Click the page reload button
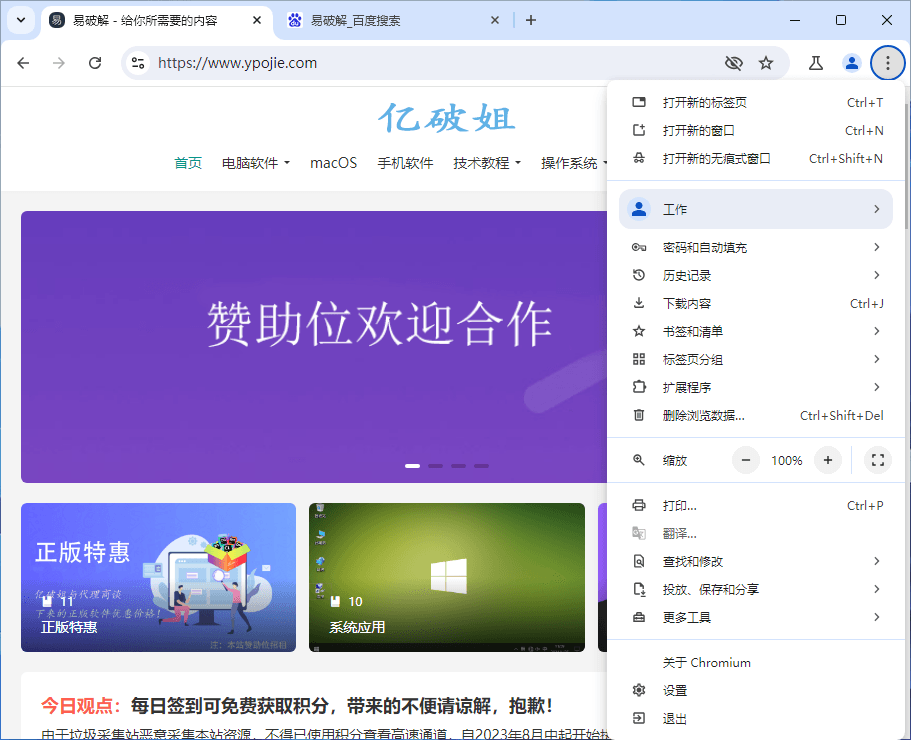Screen dimensions: 911x740 [x=95, y=63]
